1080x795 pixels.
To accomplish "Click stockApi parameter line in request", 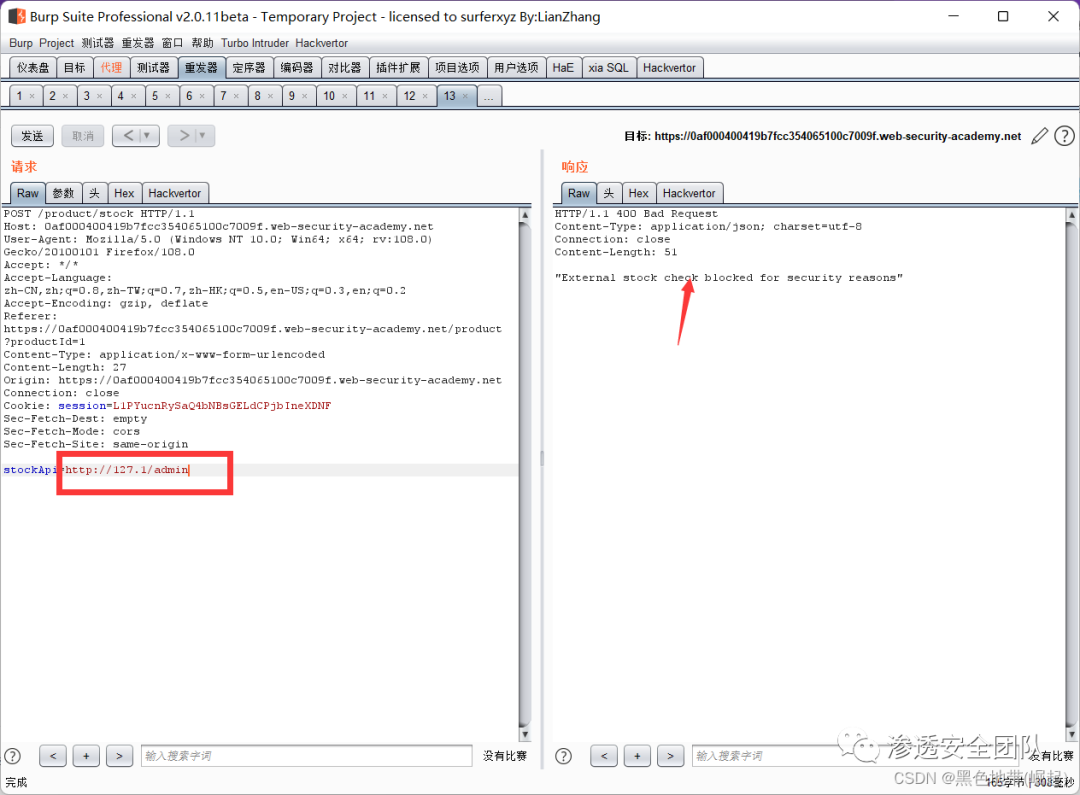I will coord(260,470).
